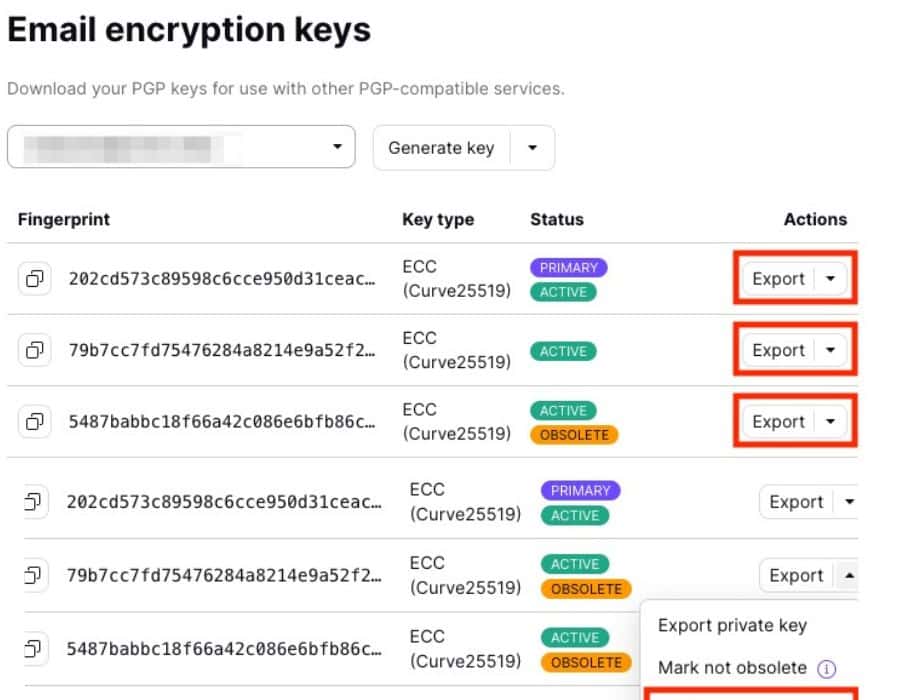Image resolution: width=900 pixels, height=700 pixels.
Task: Click copy icon in the first 202cd row
Action: click(35, 279)
